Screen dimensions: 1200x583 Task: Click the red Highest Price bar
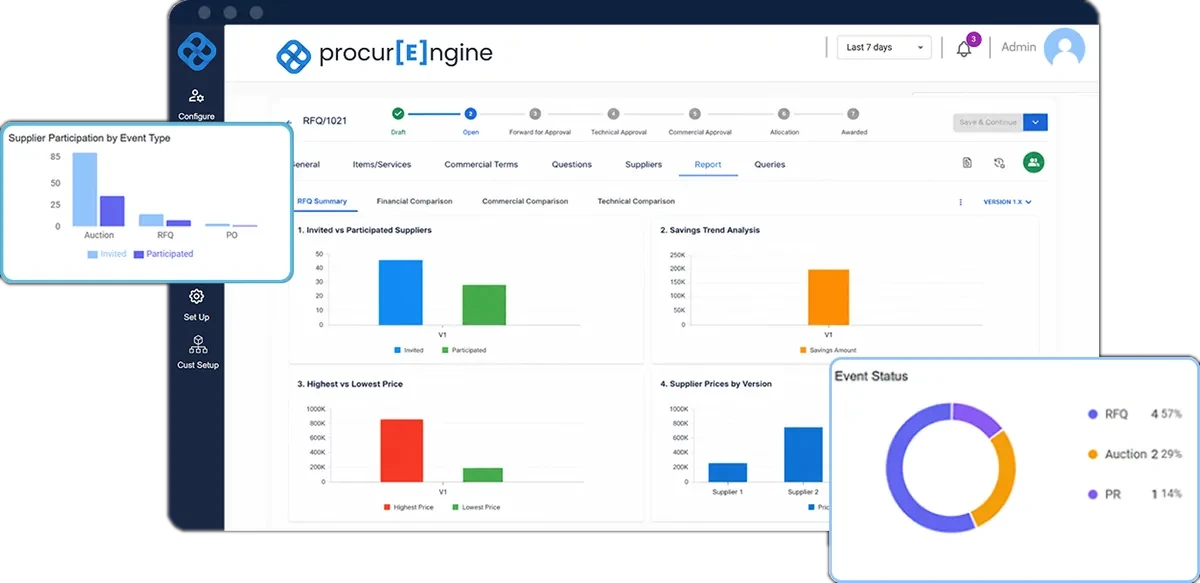(x=402, y=450)
